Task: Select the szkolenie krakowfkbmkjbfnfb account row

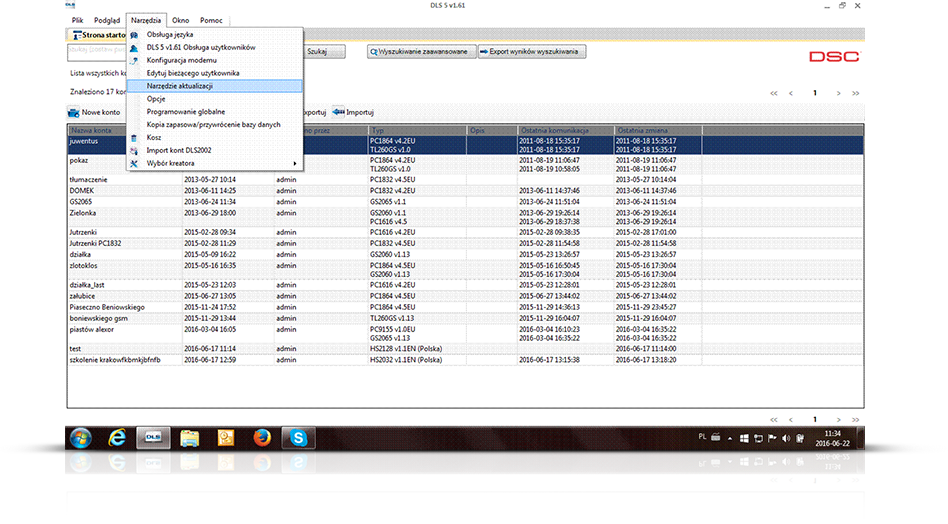Action: [465, 360]
